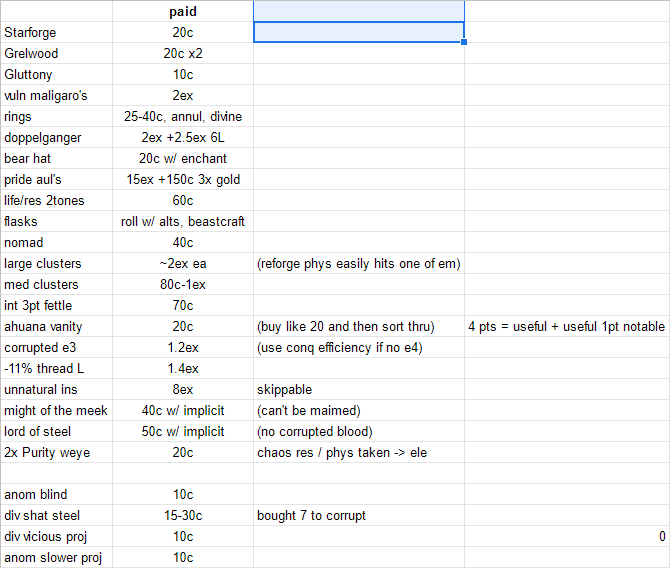Click the '20c x2' price cell
This screenshot has width=670, height=568.
(183, 53)
